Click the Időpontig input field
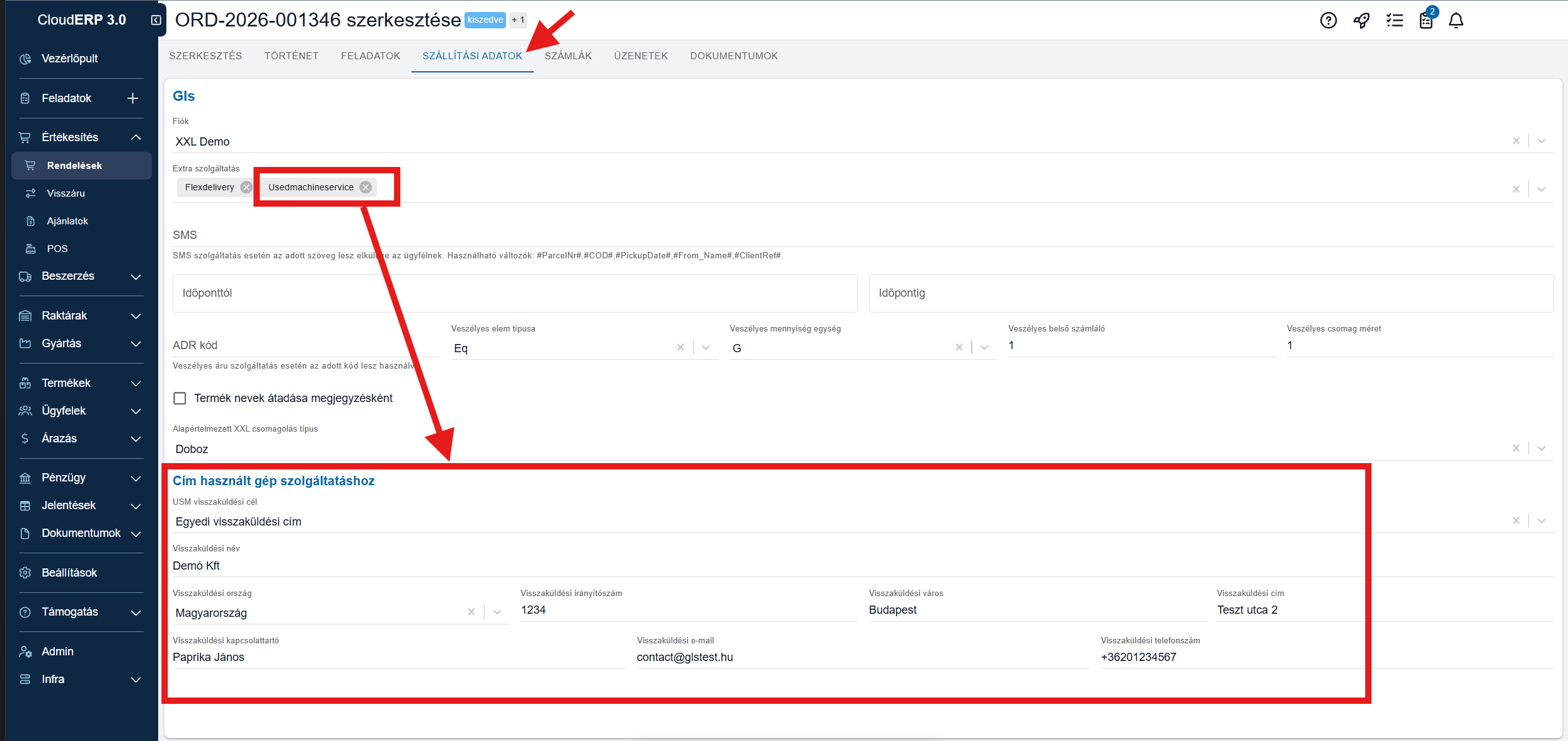The width and height of the screenshot is (1568, 741). click(1211, 293)
